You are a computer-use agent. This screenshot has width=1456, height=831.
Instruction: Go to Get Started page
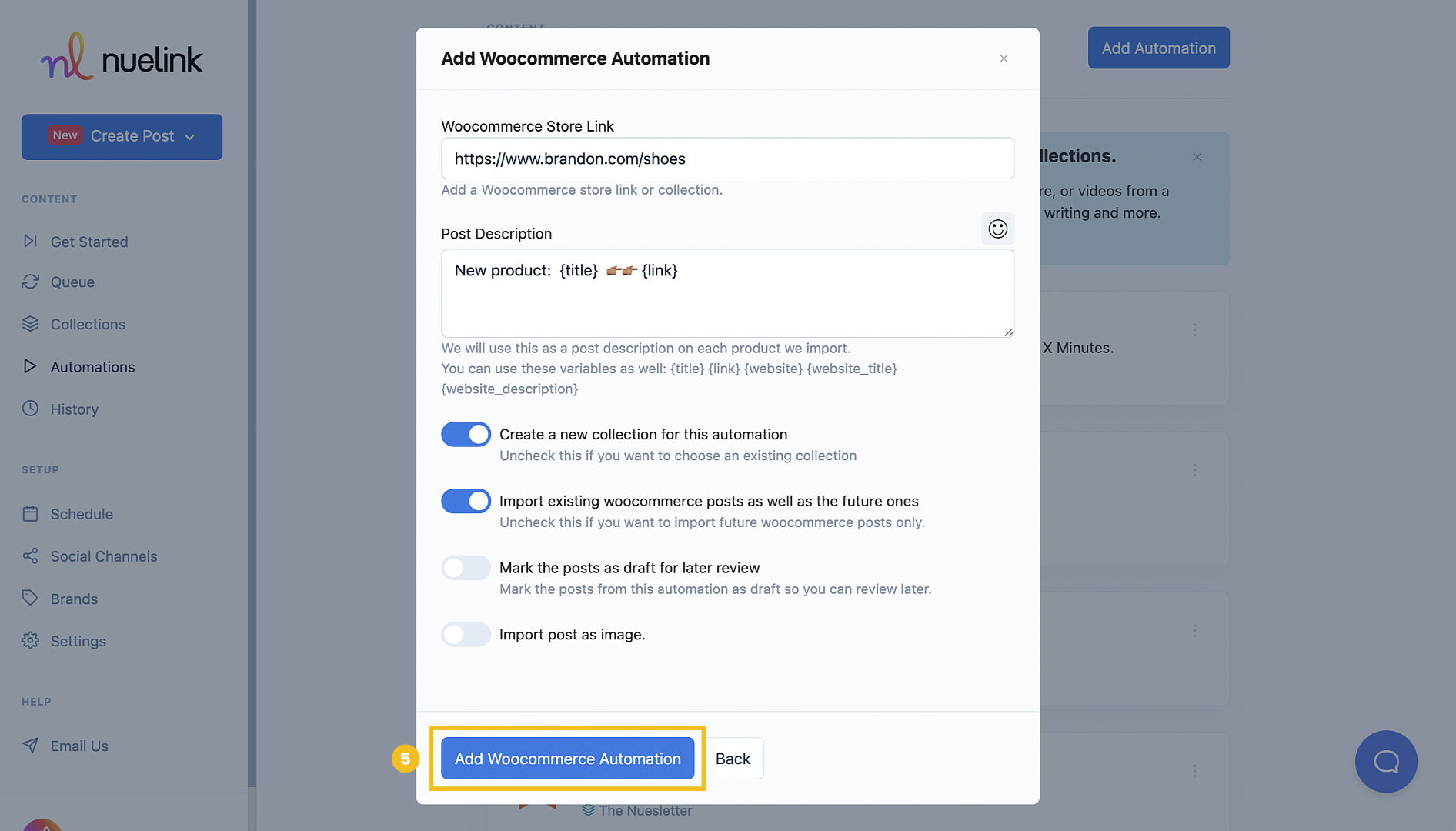[x=89, y=242]
